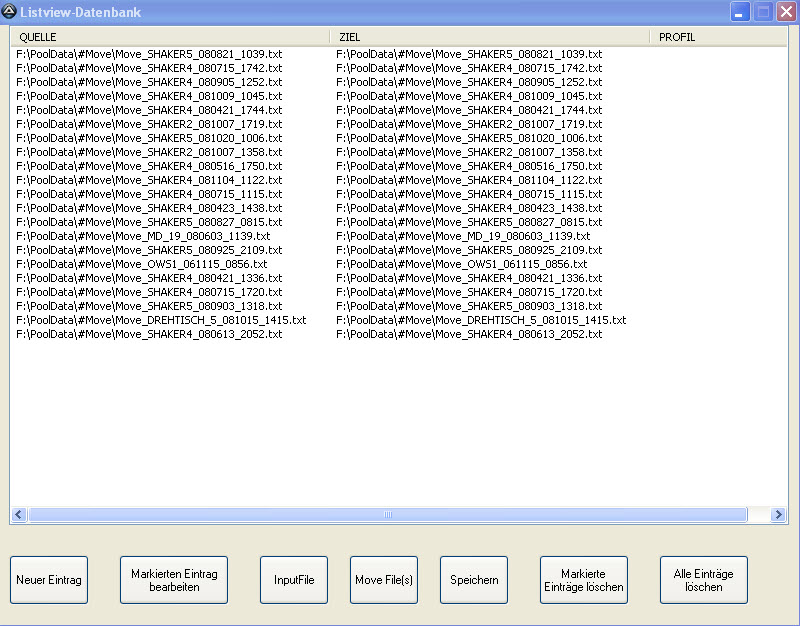The image size is (800, 626).
Task: Click the Move File(s) button
Action: pyautogui.click(x=384, y=580)
